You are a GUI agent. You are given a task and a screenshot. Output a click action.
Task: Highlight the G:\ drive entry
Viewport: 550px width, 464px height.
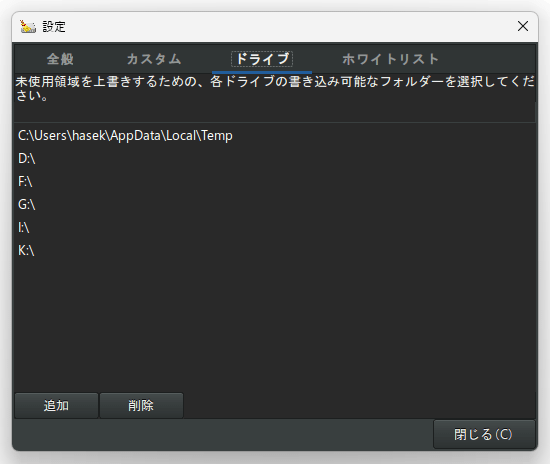(x=275, y=204)
